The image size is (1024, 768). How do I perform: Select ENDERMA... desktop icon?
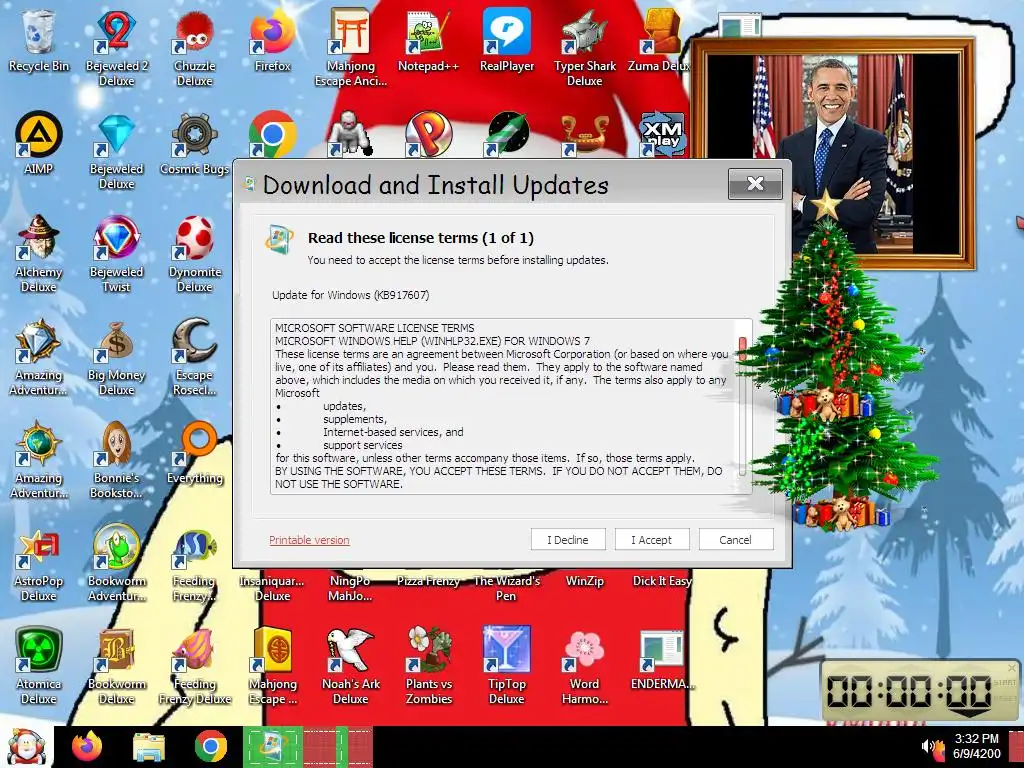tap(662, 660)
